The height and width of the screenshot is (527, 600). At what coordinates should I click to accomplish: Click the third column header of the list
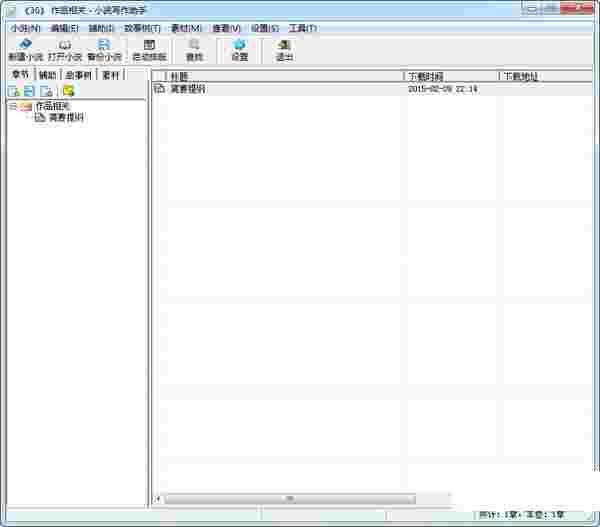[547, 77]
